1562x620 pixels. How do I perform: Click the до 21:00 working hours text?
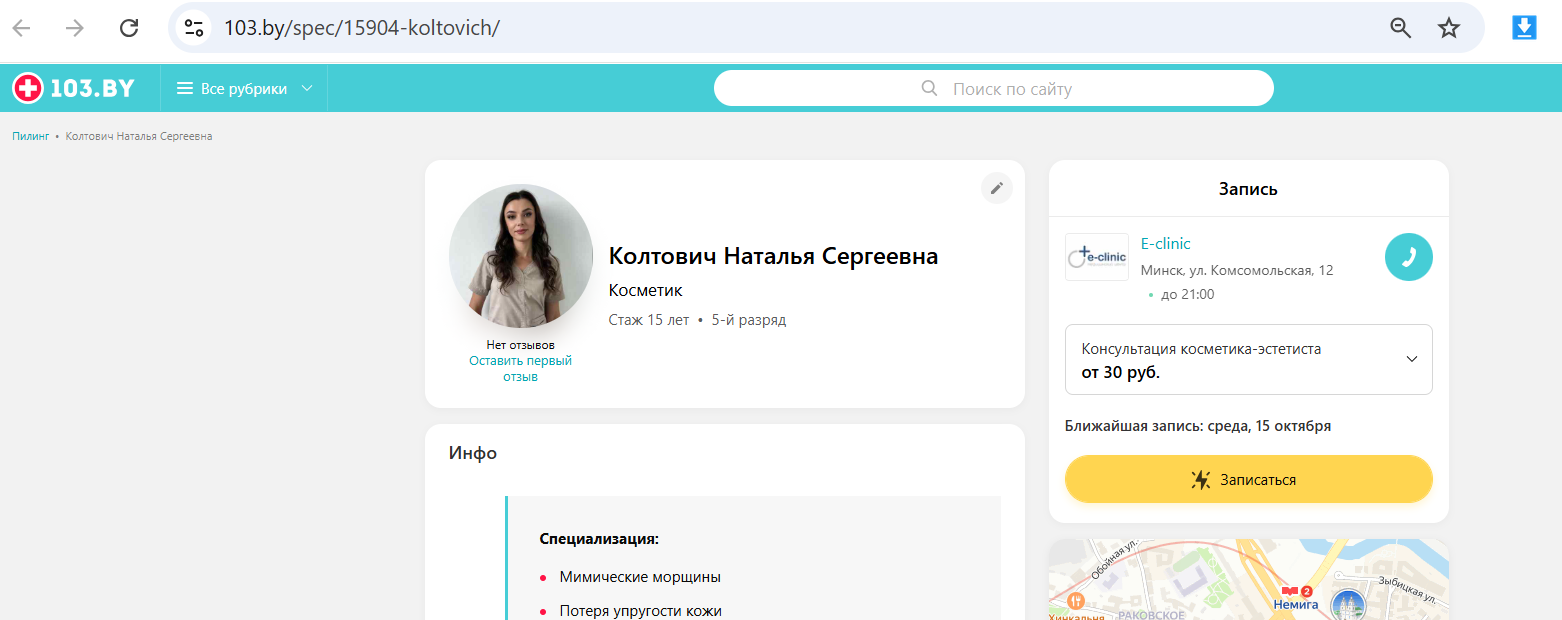coord(1188,295)
